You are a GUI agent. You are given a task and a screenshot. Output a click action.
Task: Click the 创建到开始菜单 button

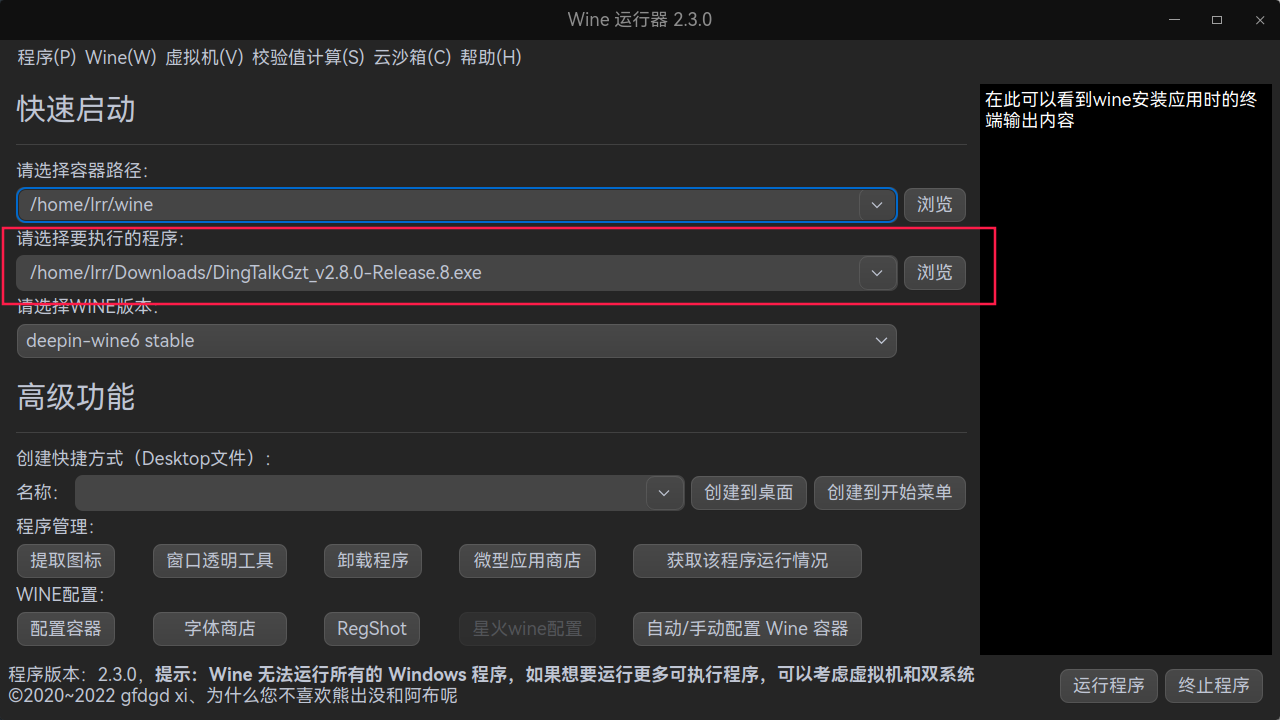point(890,493)
